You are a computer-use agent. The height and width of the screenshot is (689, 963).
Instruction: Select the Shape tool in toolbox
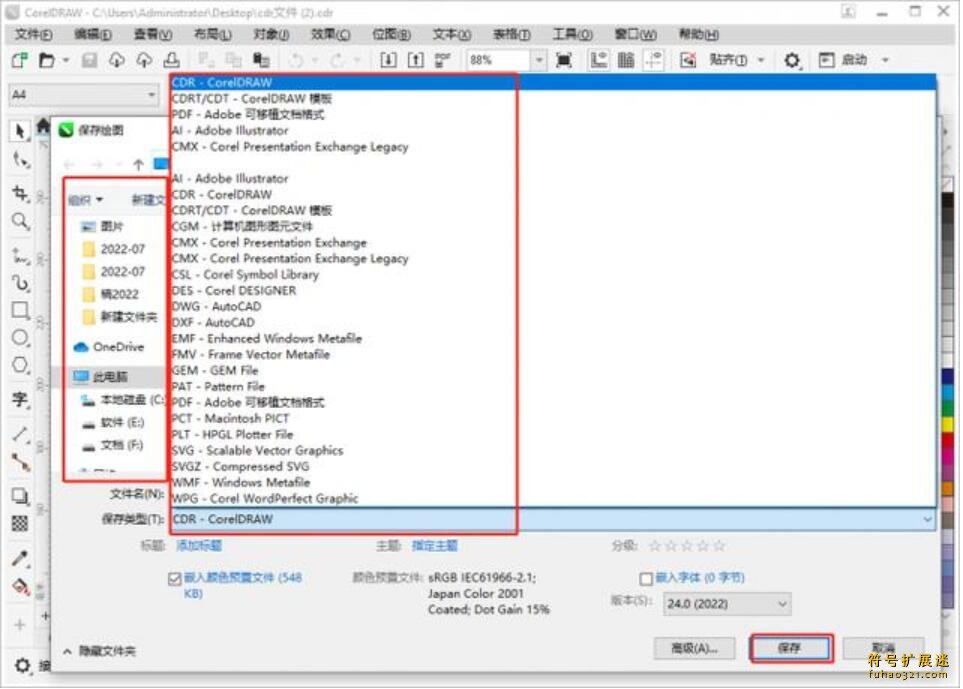click(x=21, y=160)
